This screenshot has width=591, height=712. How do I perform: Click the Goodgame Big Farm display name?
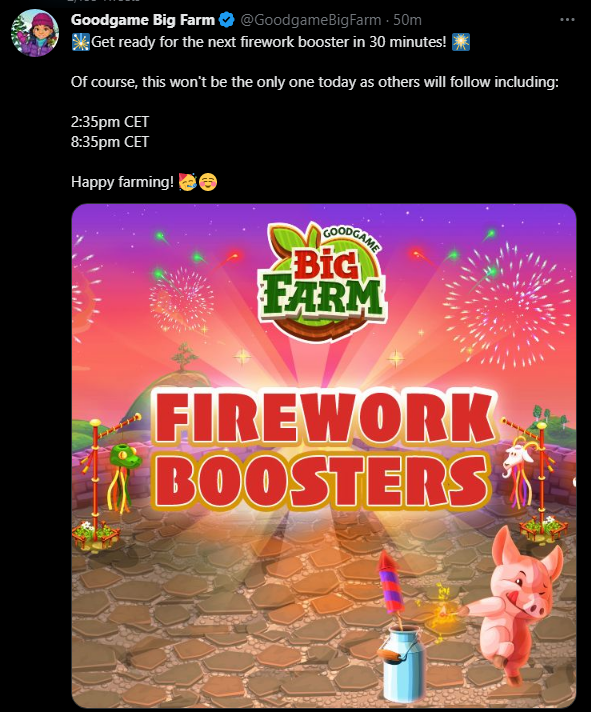pos(143,20)
